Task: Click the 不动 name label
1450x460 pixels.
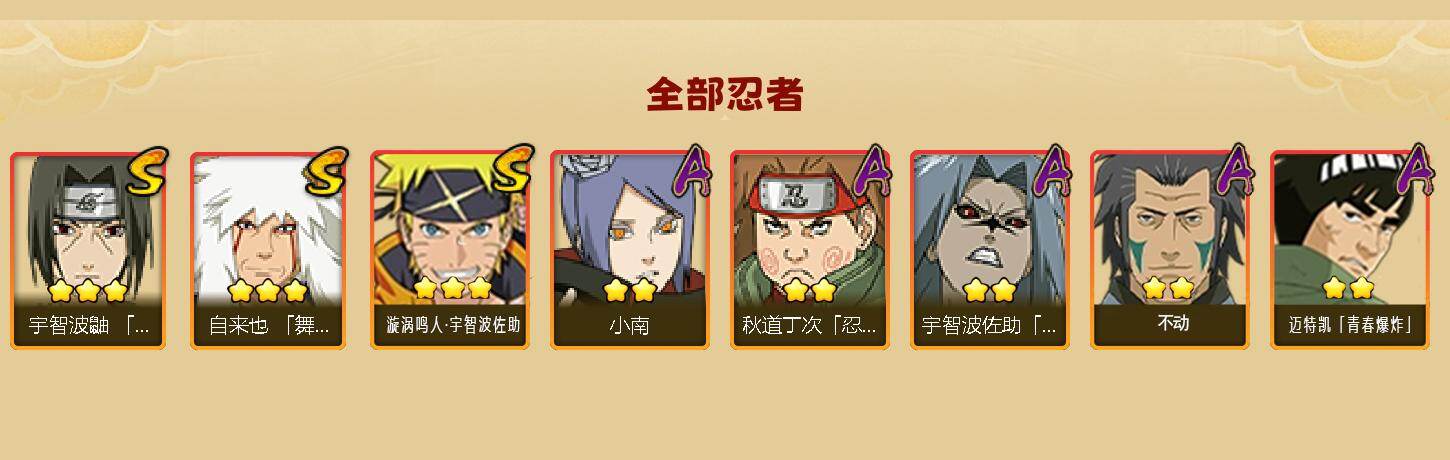Action: coord(1170,324)
